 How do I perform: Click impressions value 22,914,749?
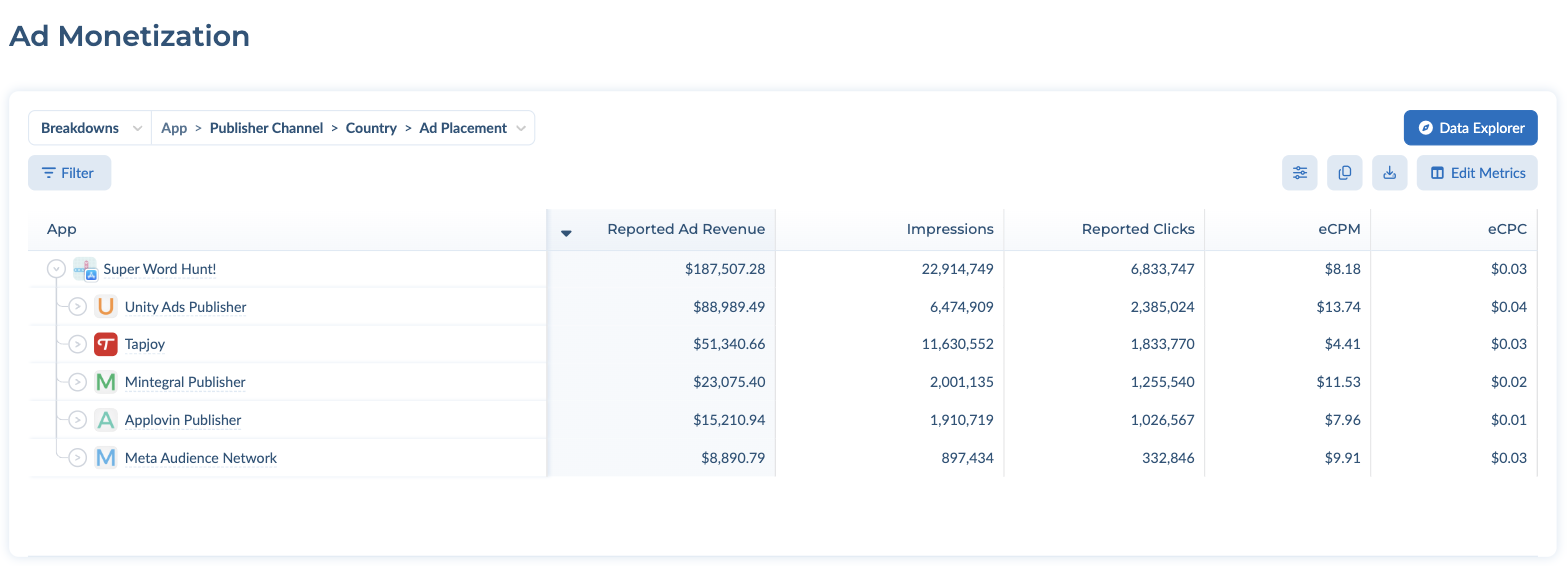coord(958,269)
